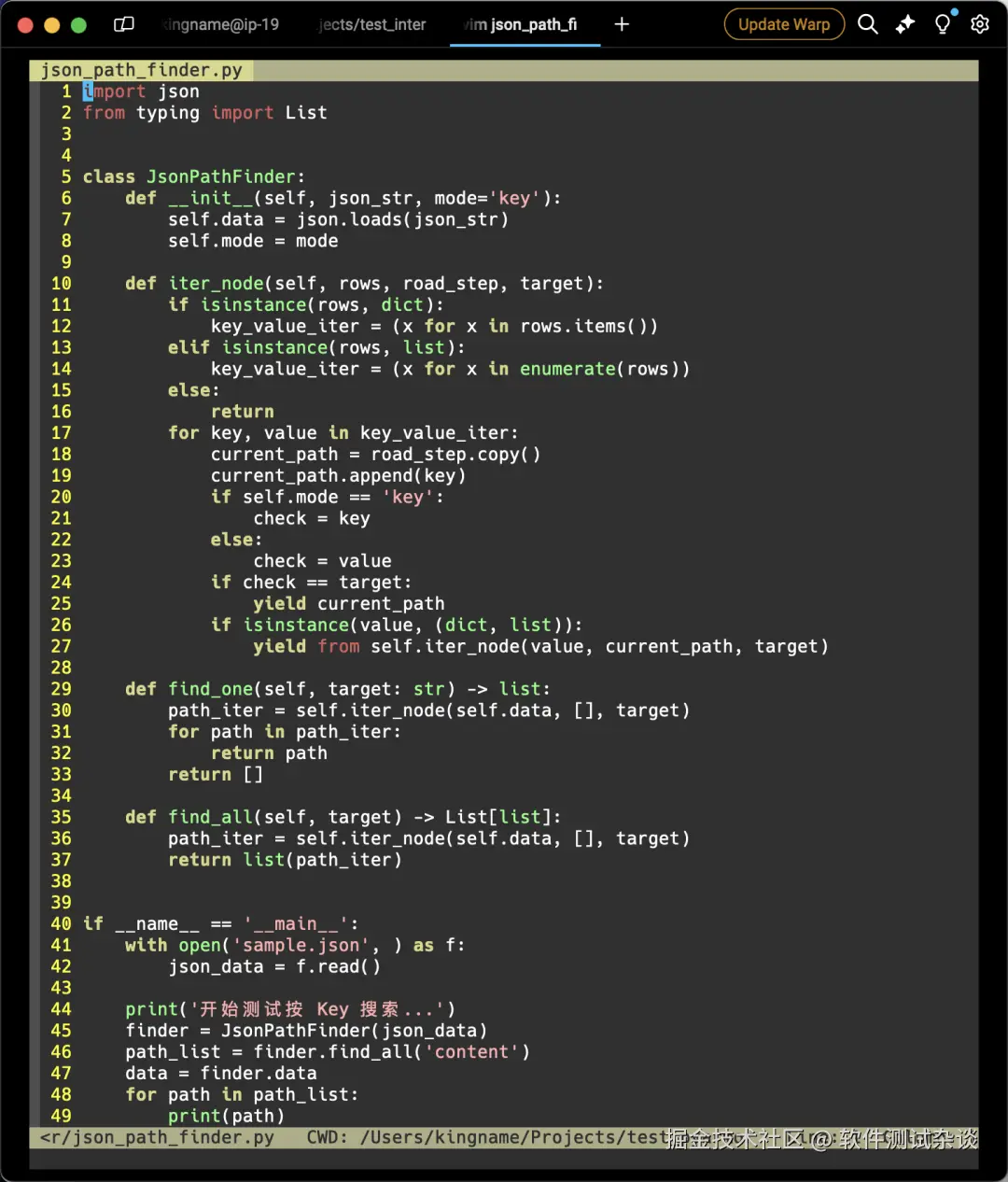Viewport: 1008px width, 1182px height.
Task: Click 'finder = JsonPathFinder(json_data)' line
Action: click(306, 1031)
